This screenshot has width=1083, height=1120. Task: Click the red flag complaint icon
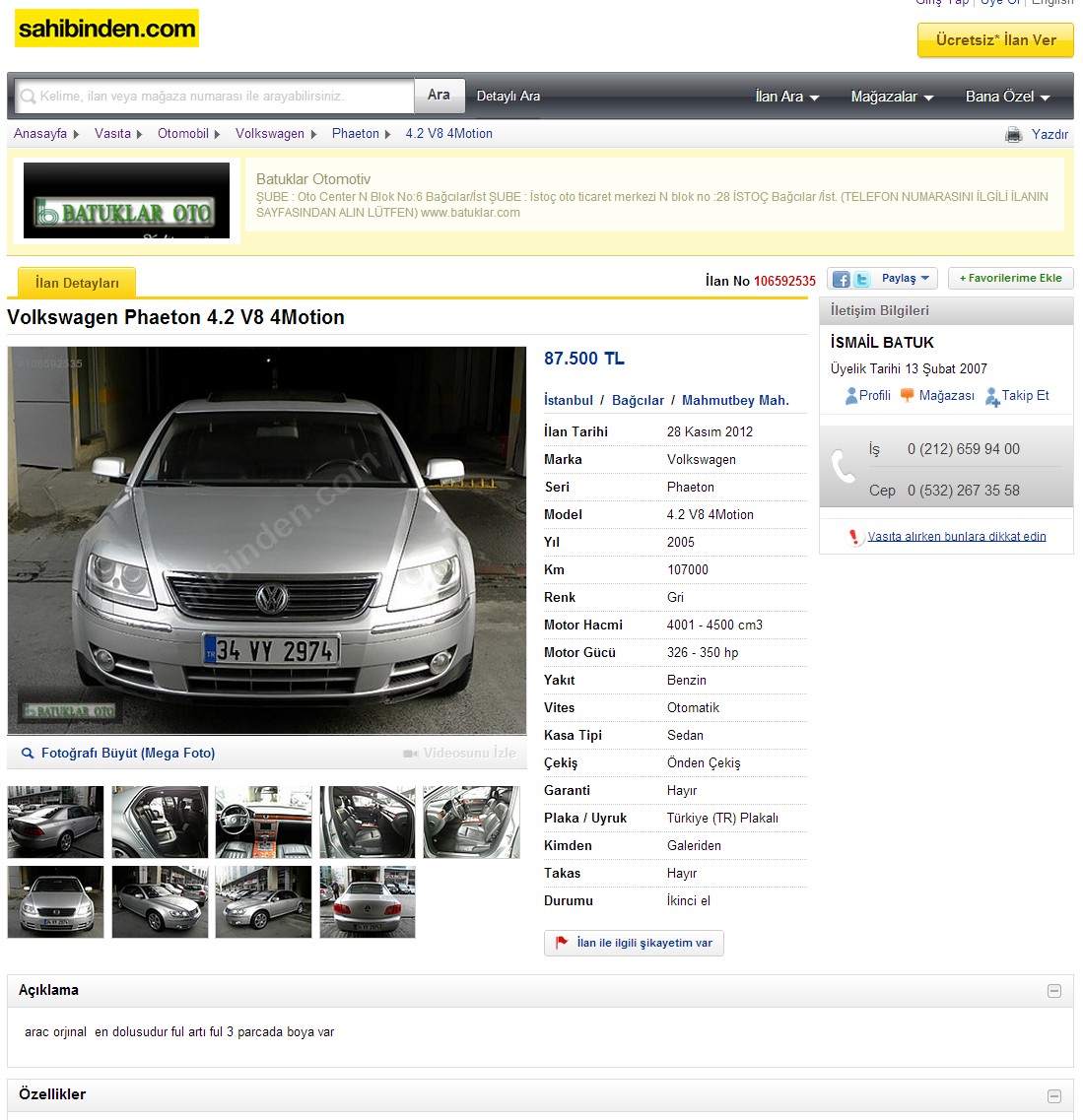562,943
